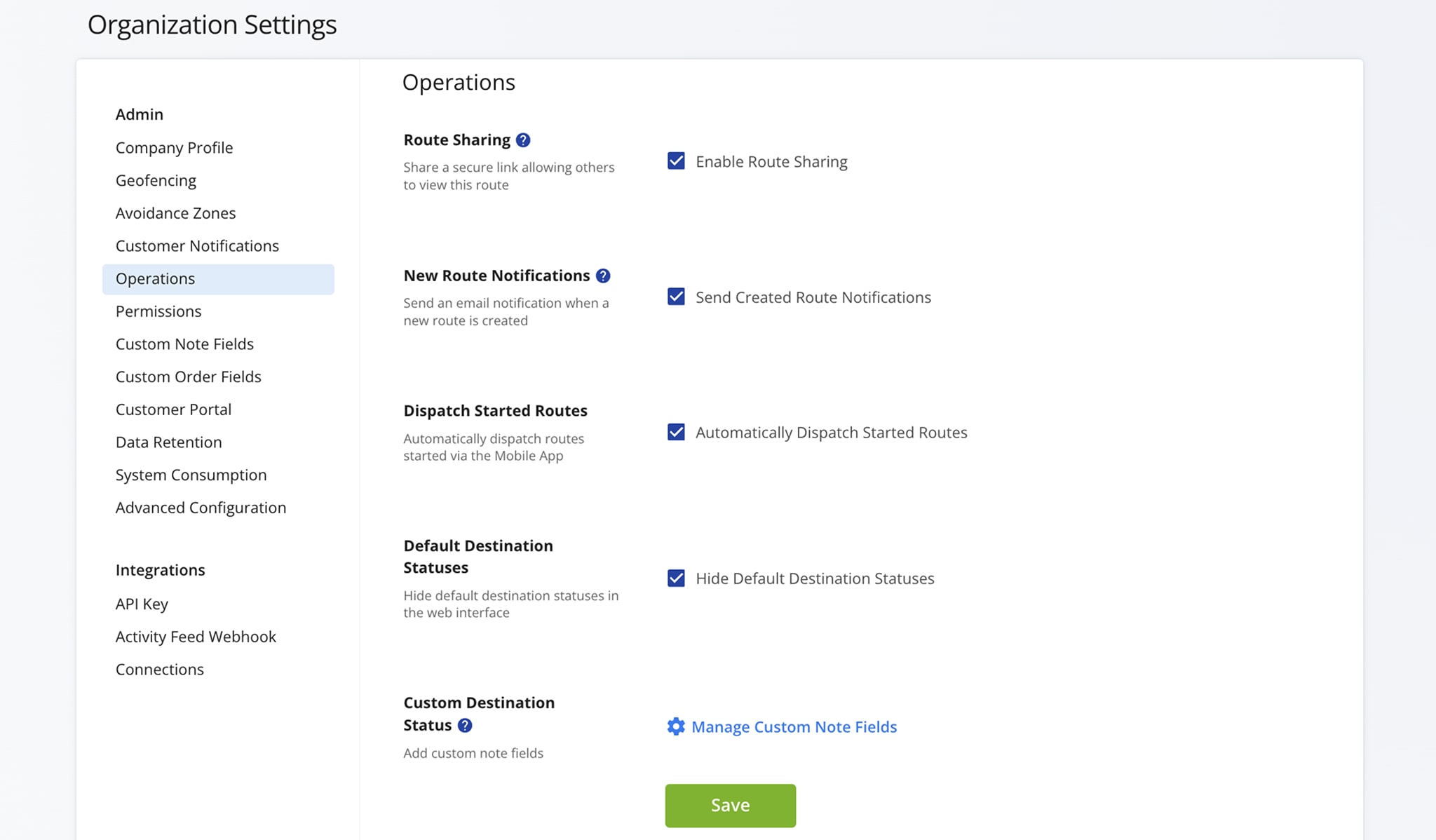Navigate to Data Retention settings
Screen dimensions: 1436x840
click(x=168, y=442)
